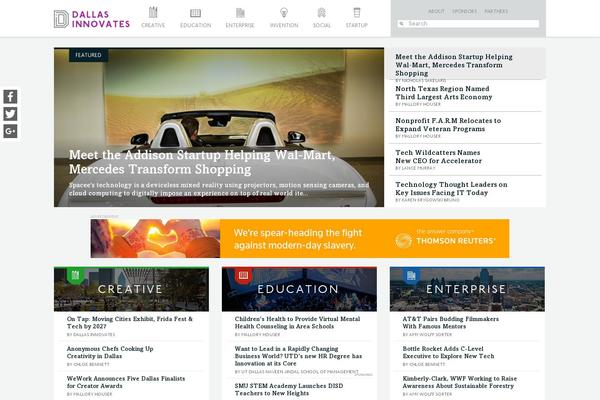The height and width of the screenshot is (400, 600).
Task: Click byline under Anonymous Chefs article
Action: (x=88, y=364)
